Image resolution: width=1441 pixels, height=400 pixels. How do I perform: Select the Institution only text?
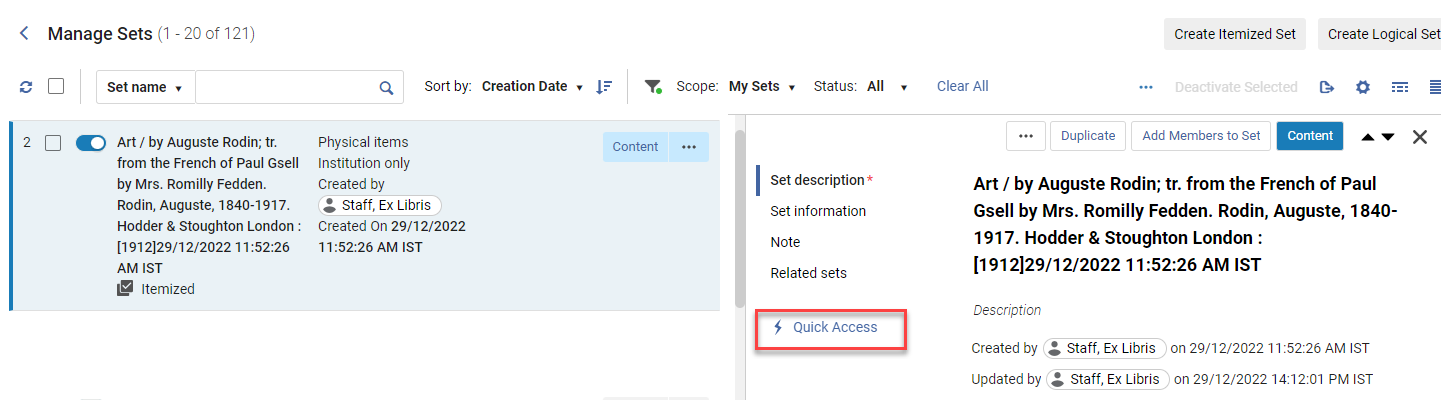(364, 163)
